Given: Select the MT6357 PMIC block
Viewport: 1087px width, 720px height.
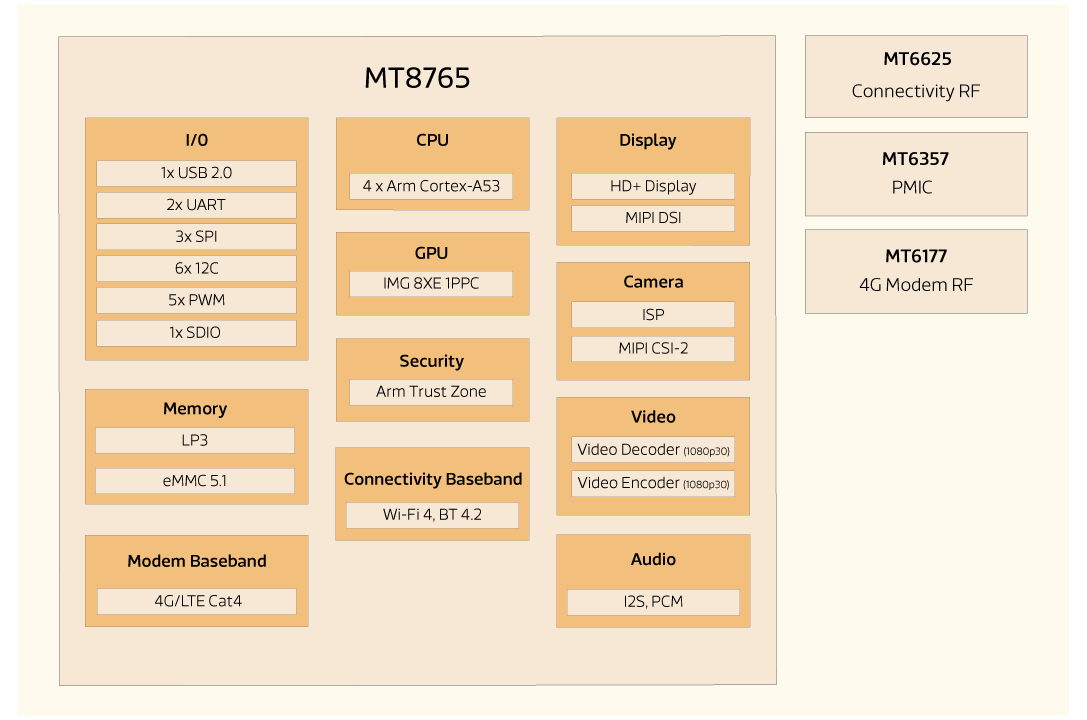Looking at the screenshot, I should pos(916,173).
